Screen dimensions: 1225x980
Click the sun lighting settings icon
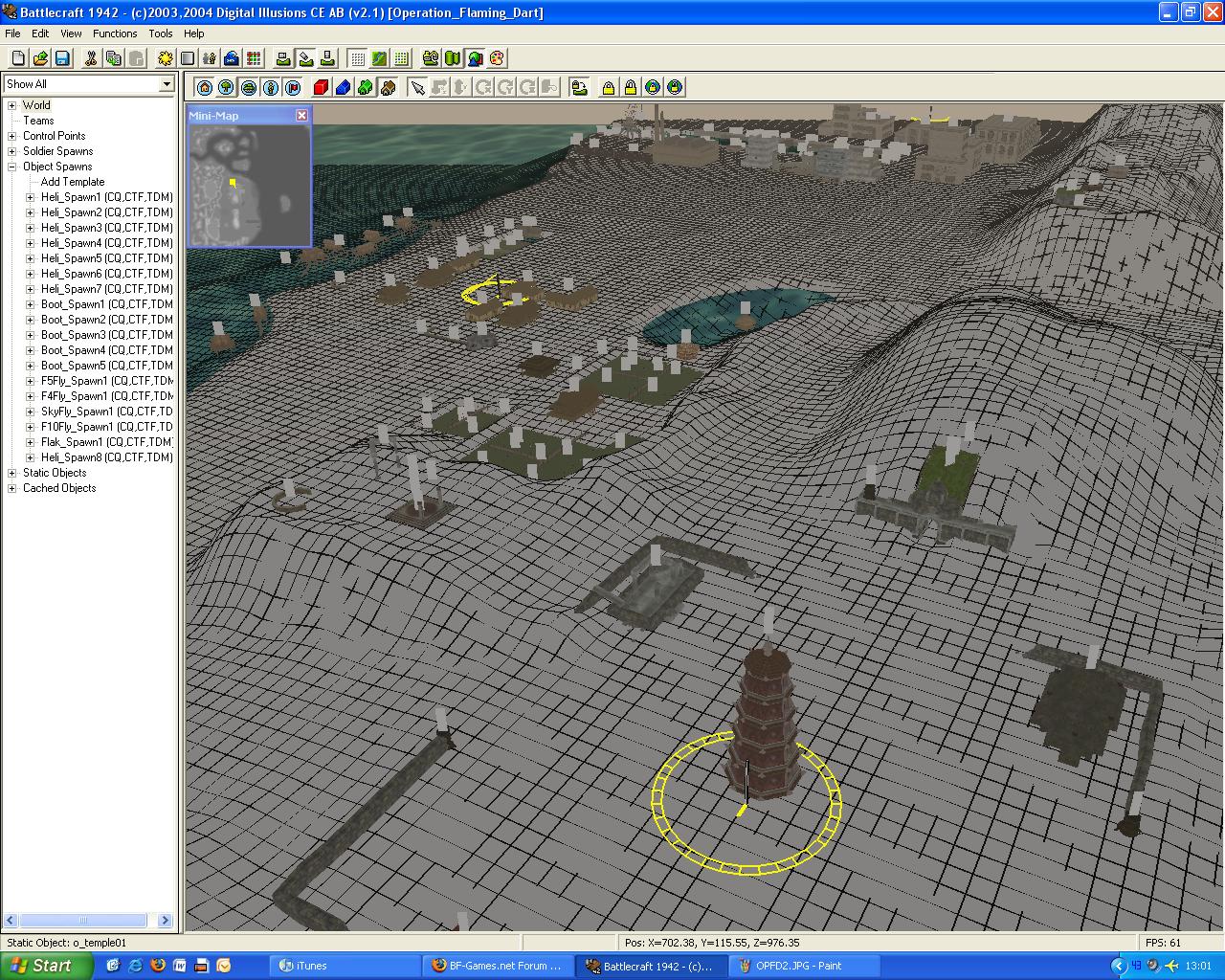pos(166,58)
